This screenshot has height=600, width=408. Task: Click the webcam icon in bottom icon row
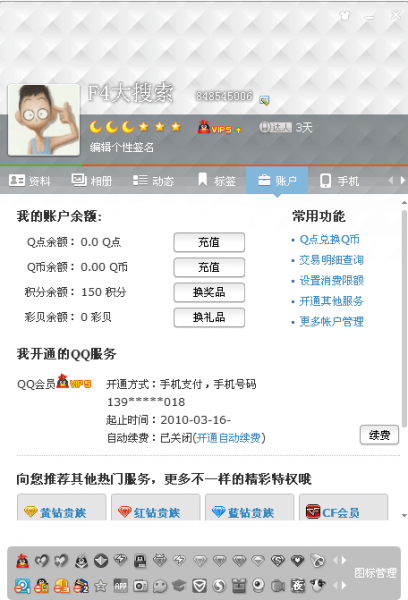[258, 585]
